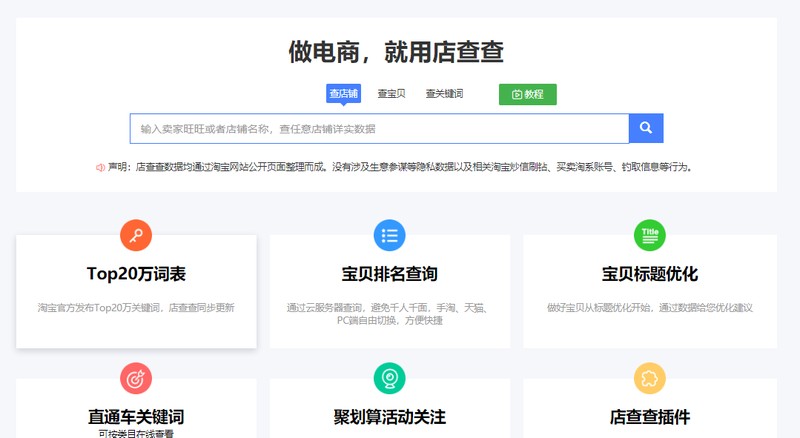This screenshot has height=438, width=800.
Task: Open the 店查查插件 card title
Action: click(649, 417)
